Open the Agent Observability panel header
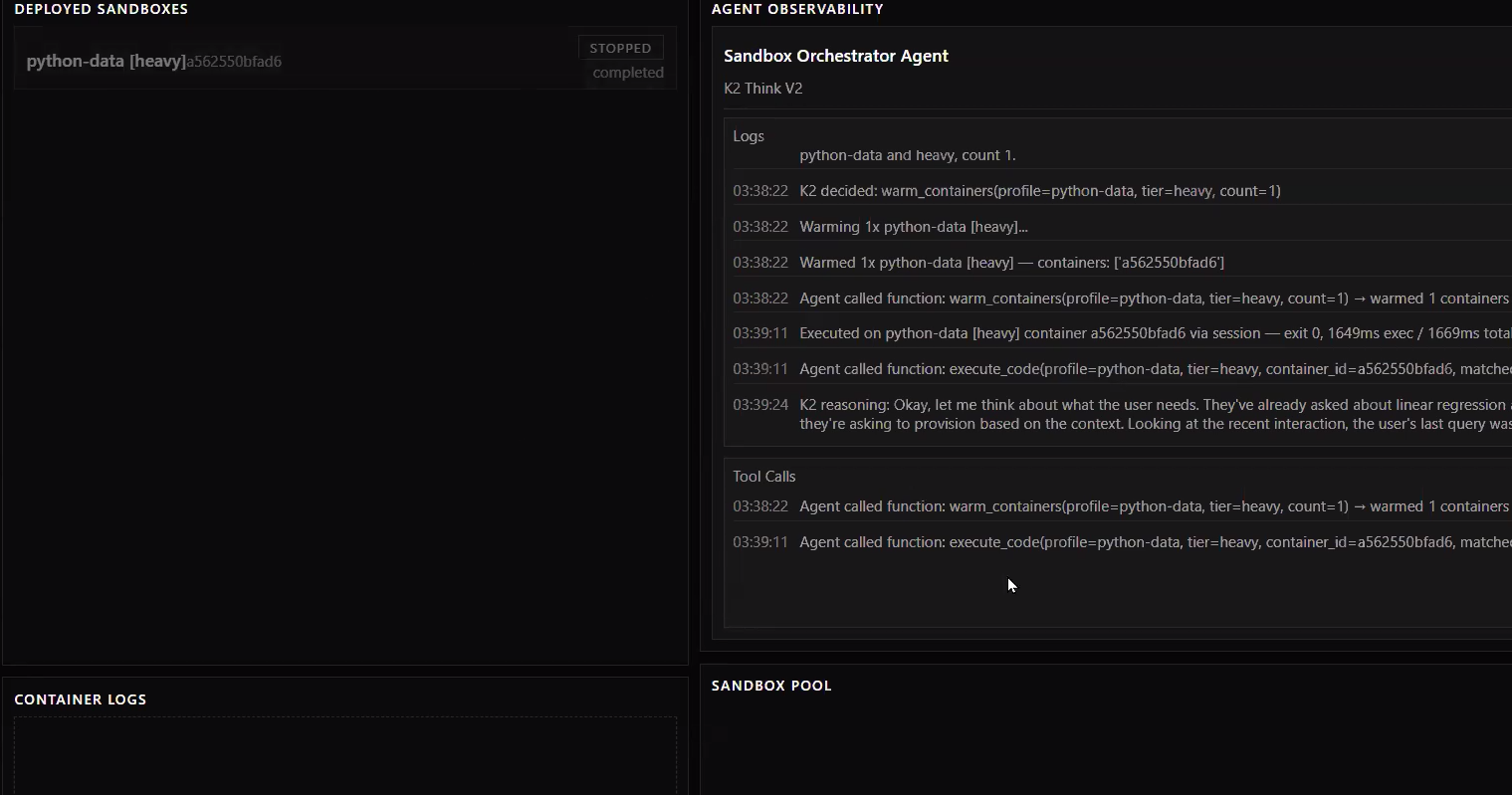This screenshot has height=795, width=1512. (797, 9)
